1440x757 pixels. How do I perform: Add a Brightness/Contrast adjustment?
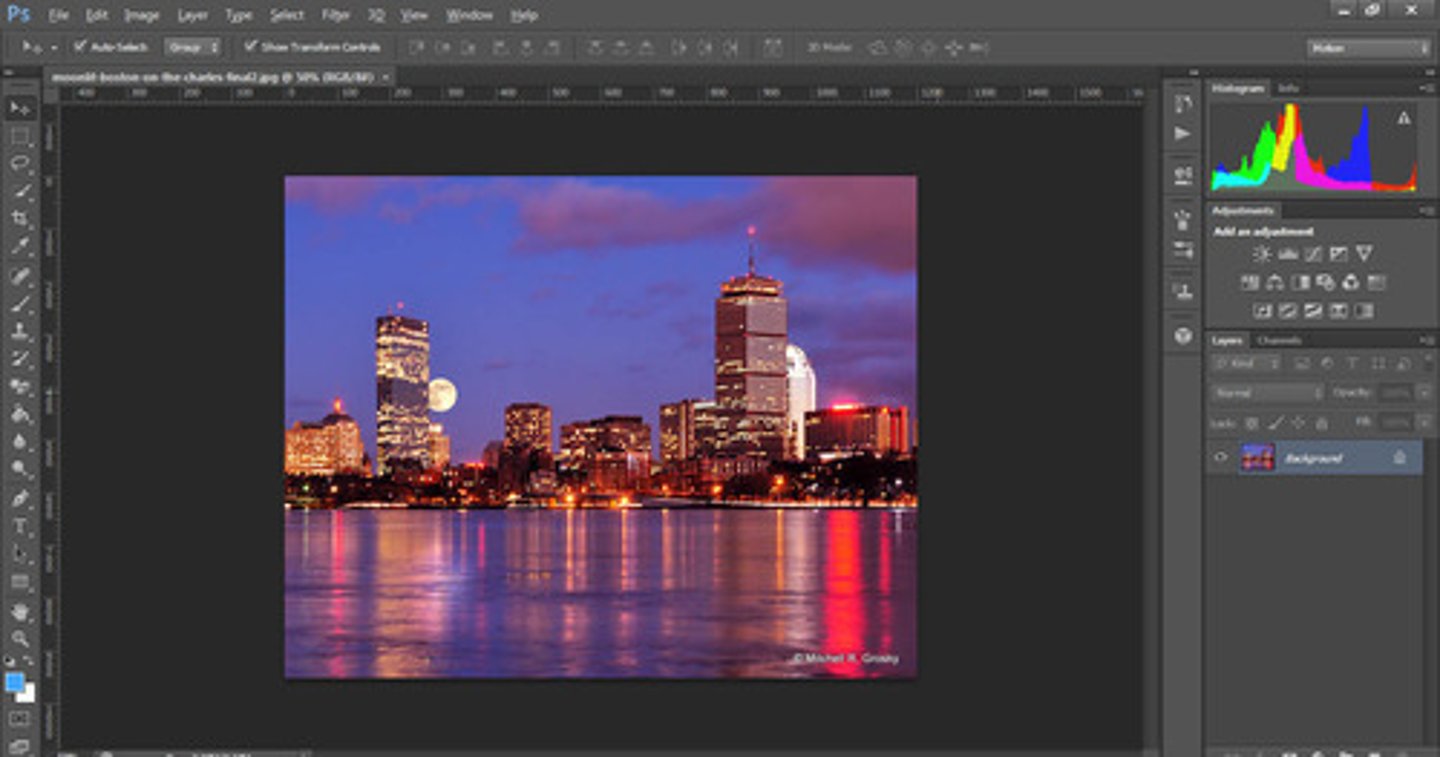1262,254
